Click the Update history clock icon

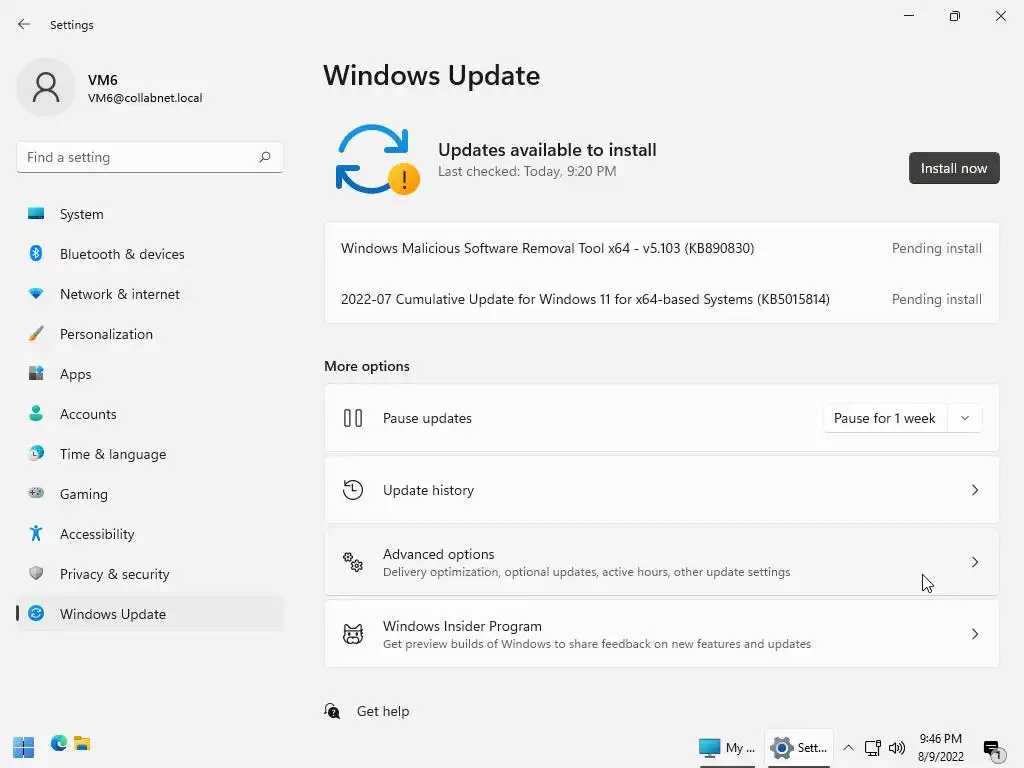[x=353, y=490]
